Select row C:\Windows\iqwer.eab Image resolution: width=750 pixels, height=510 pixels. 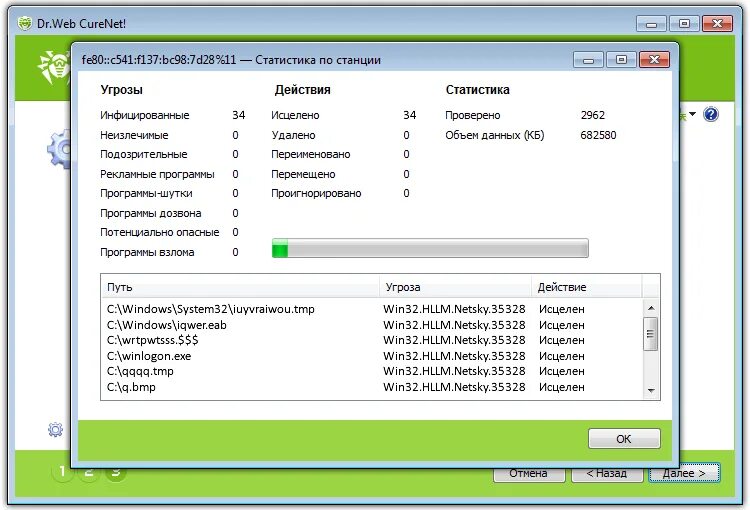point(372,325)
